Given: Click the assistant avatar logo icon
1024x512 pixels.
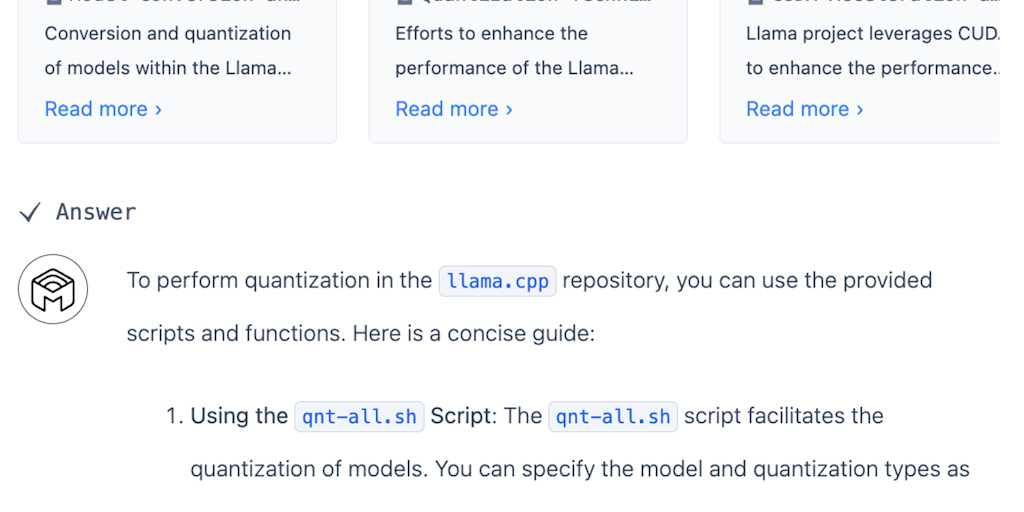Looking at the screenshot, I should coord(53,290).
